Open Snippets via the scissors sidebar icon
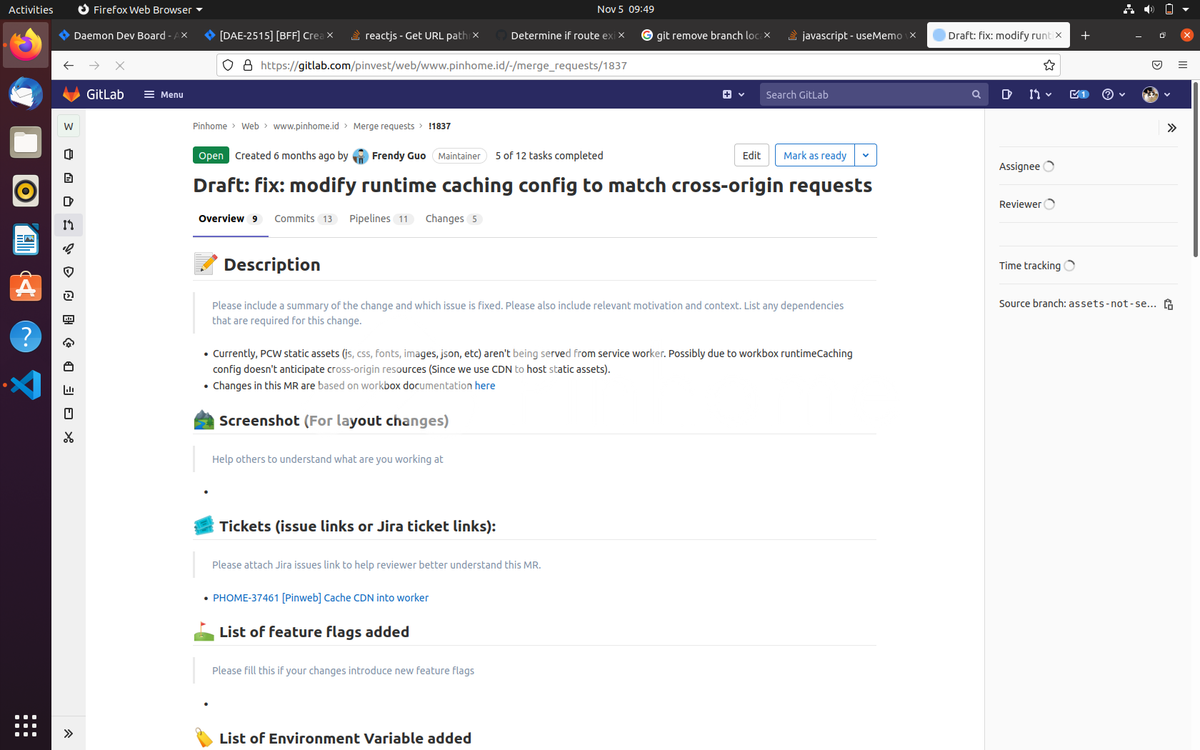1200x750 pixels. tap(68, 437)
